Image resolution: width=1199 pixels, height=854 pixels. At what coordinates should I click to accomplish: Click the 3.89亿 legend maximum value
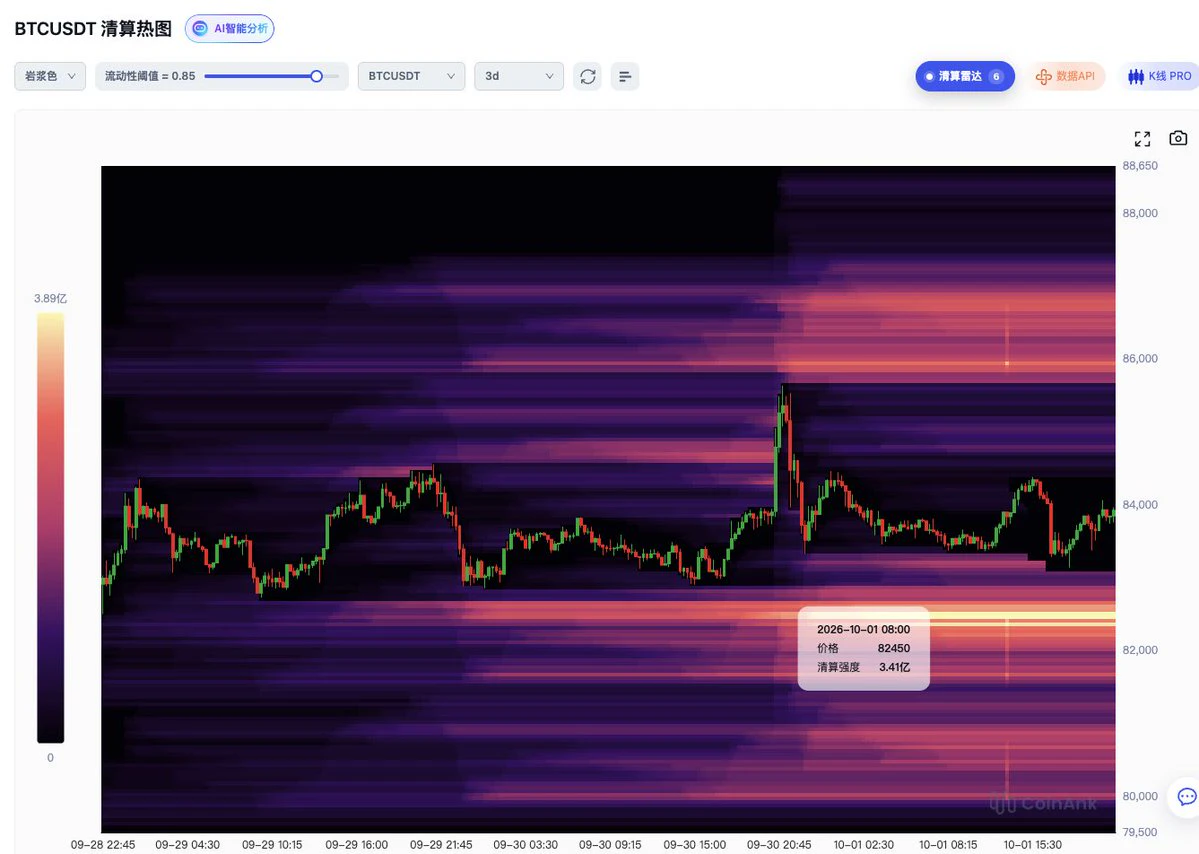pos(50,299)
